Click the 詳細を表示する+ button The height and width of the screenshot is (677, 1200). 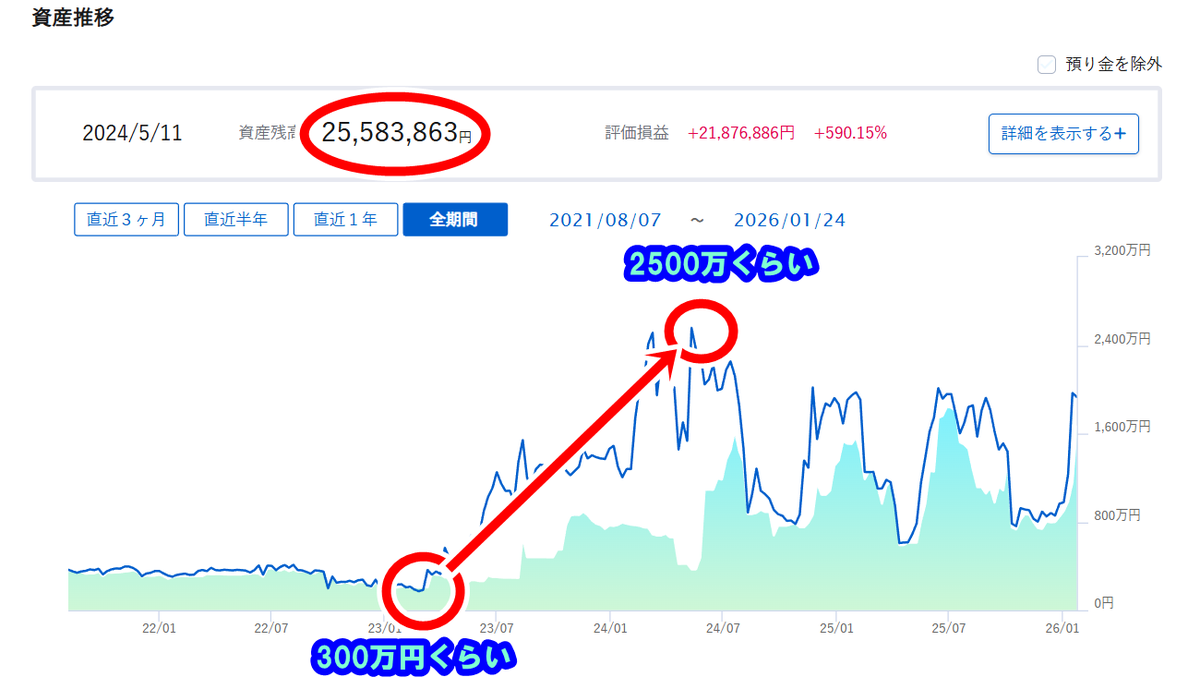1064,134
